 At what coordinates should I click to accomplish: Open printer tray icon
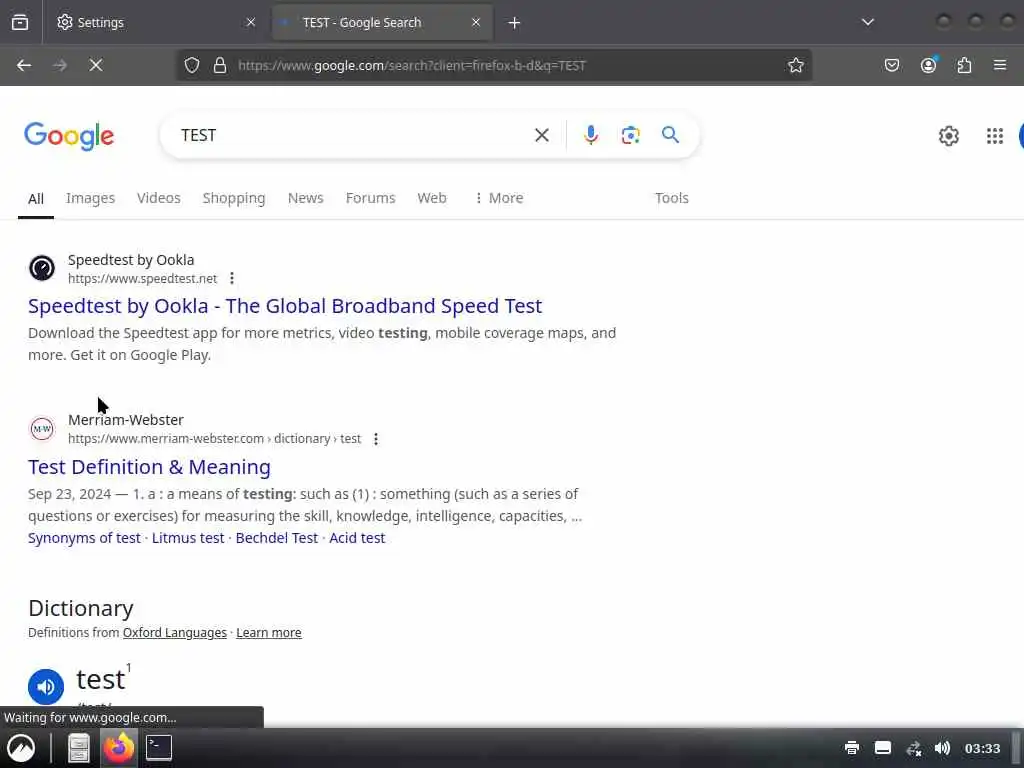(x=852, y=748)
